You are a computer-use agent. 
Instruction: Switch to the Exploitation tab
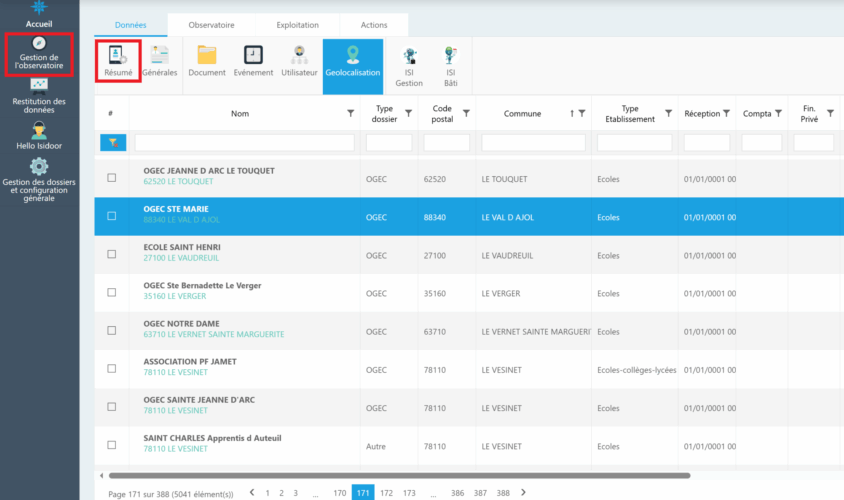pyautogui.click(x=297, y=26)
